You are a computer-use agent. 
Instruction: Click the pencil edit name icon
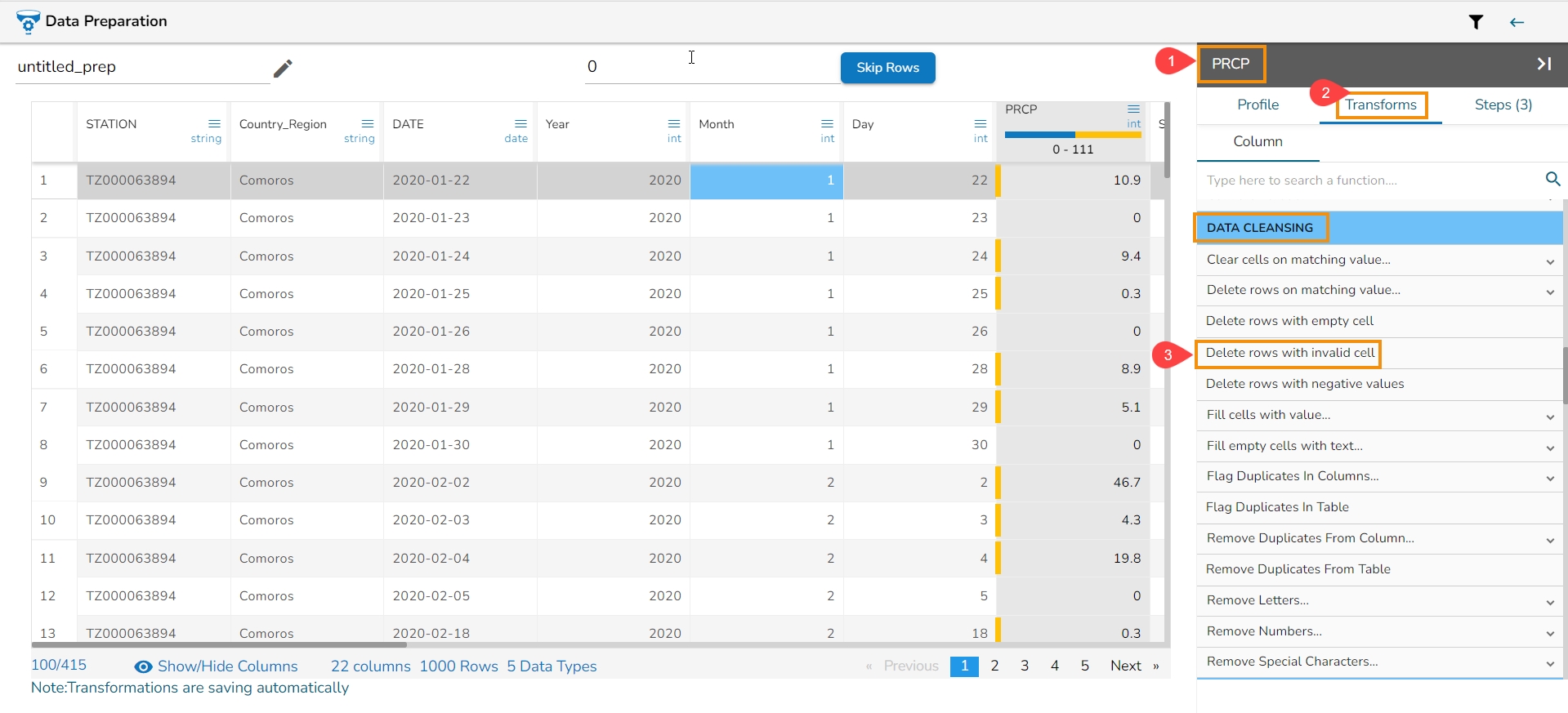click(283, 69)
